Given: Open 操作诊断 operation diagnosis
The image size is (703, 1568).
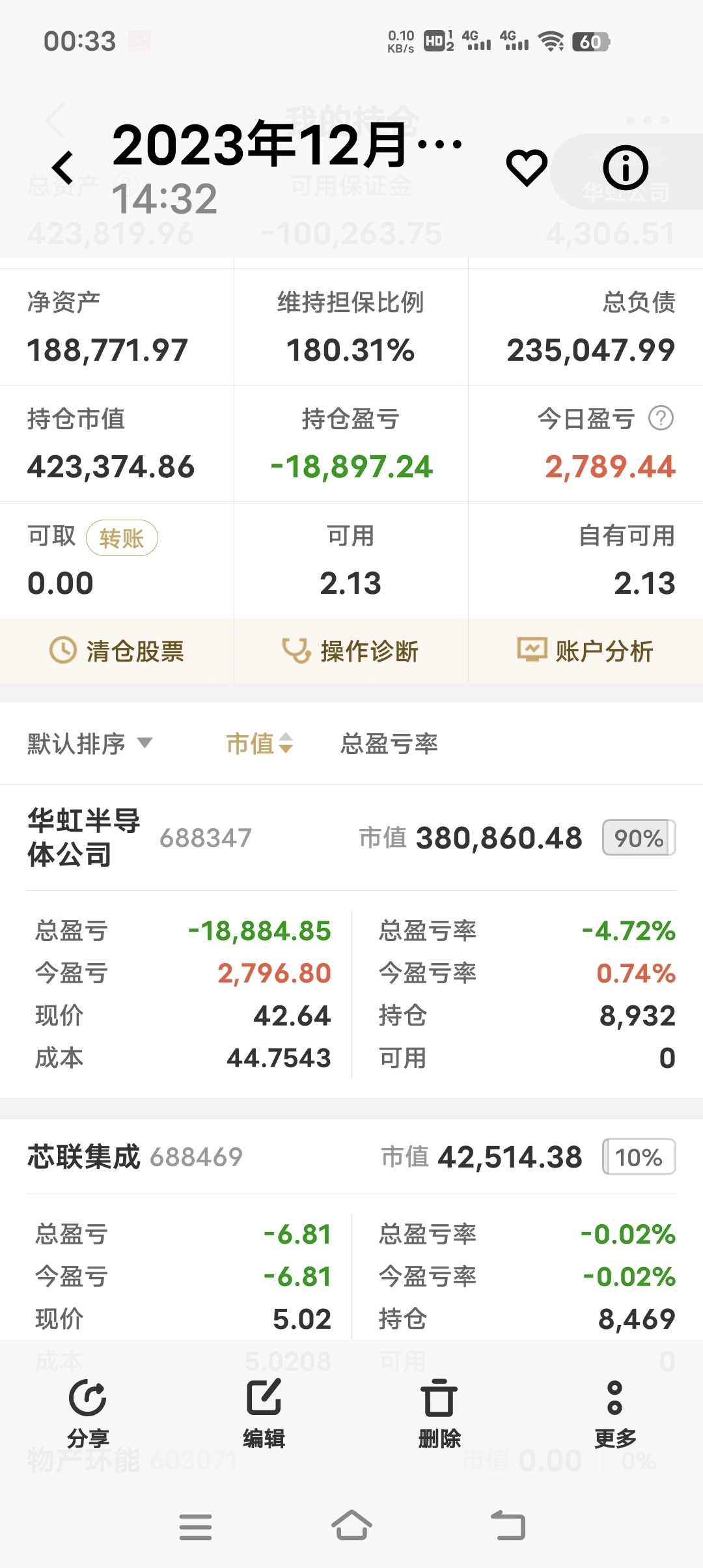Looking at the screenshot, I should (351, 651).
